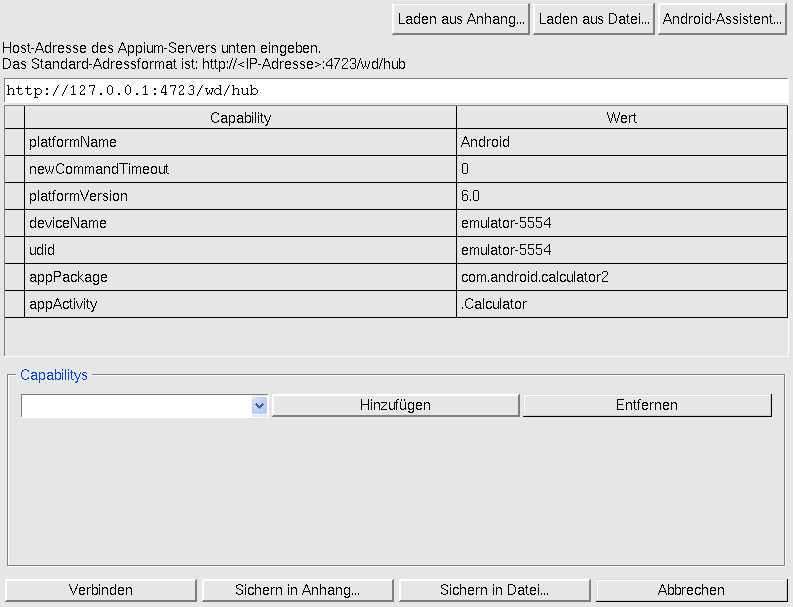Click the appPackage value com.android.calculator2
Screen dimensions: 793x607
coord(621,277)
